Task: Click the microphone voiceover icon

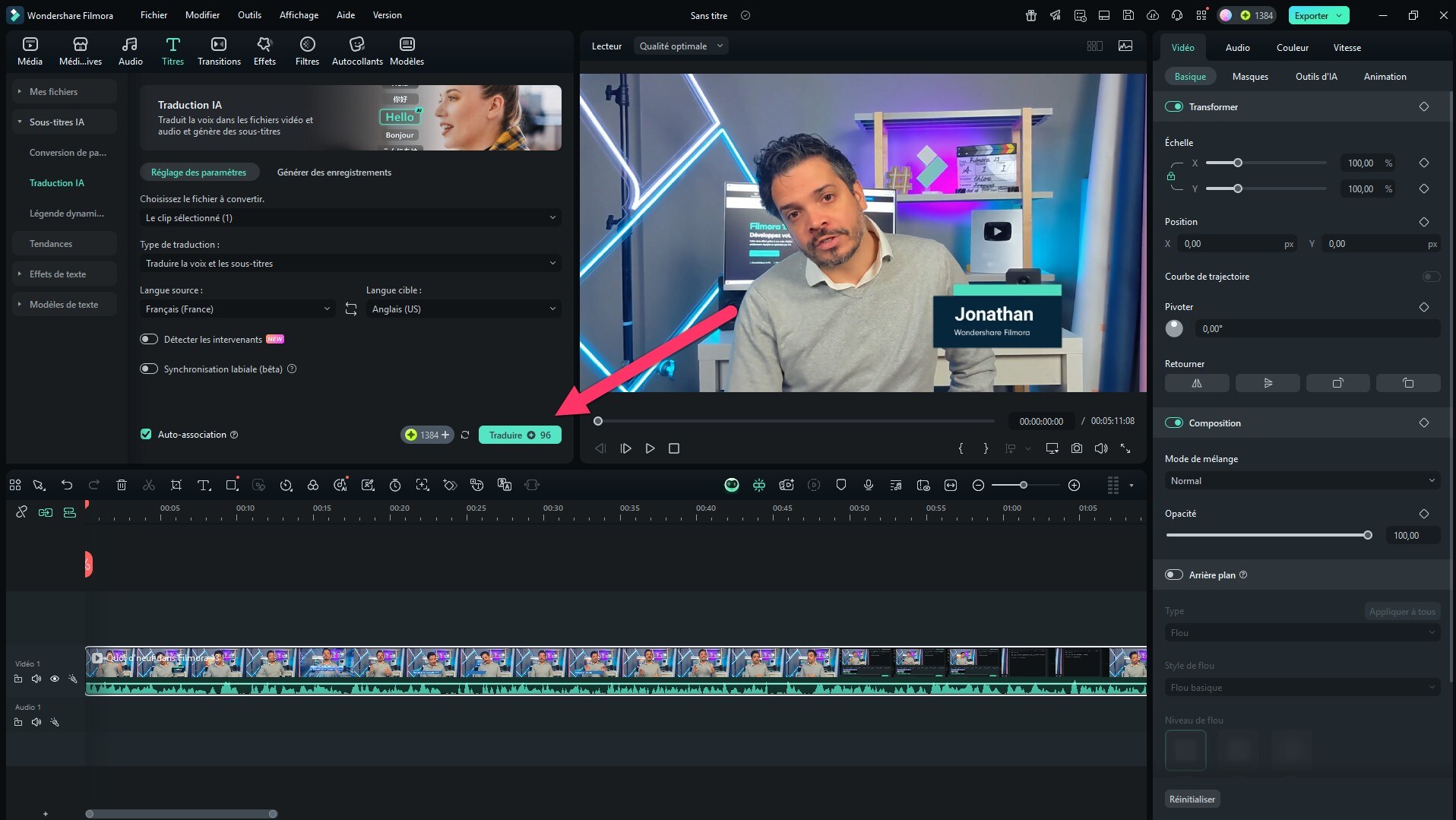Action: (869, 485)
